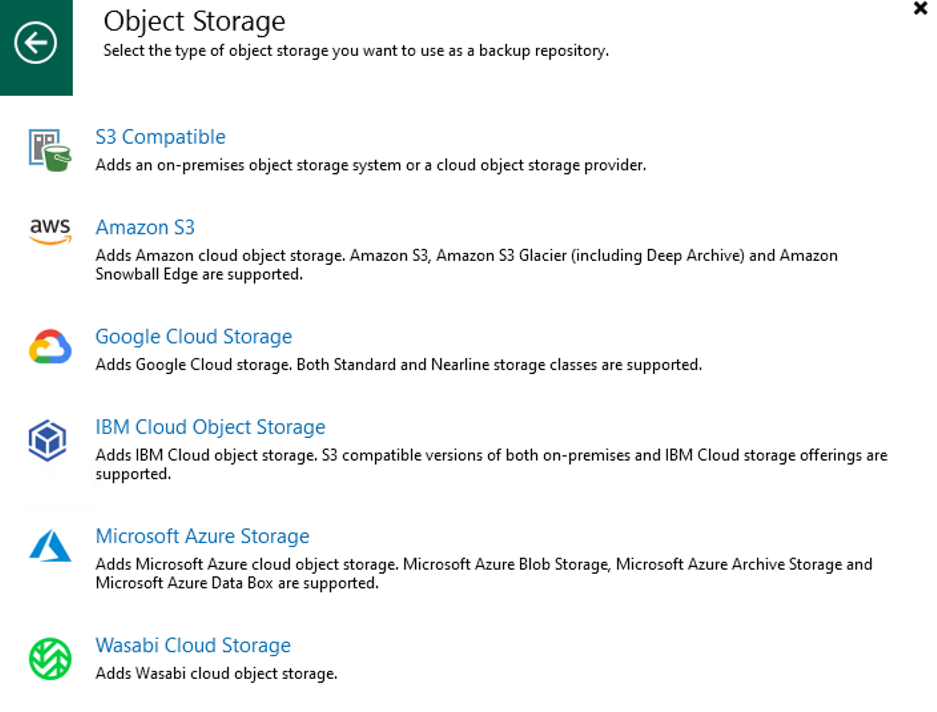Click the S3 Compatible bucket icon
Screen dimensions: 937x712
click(x=49, y=149)
